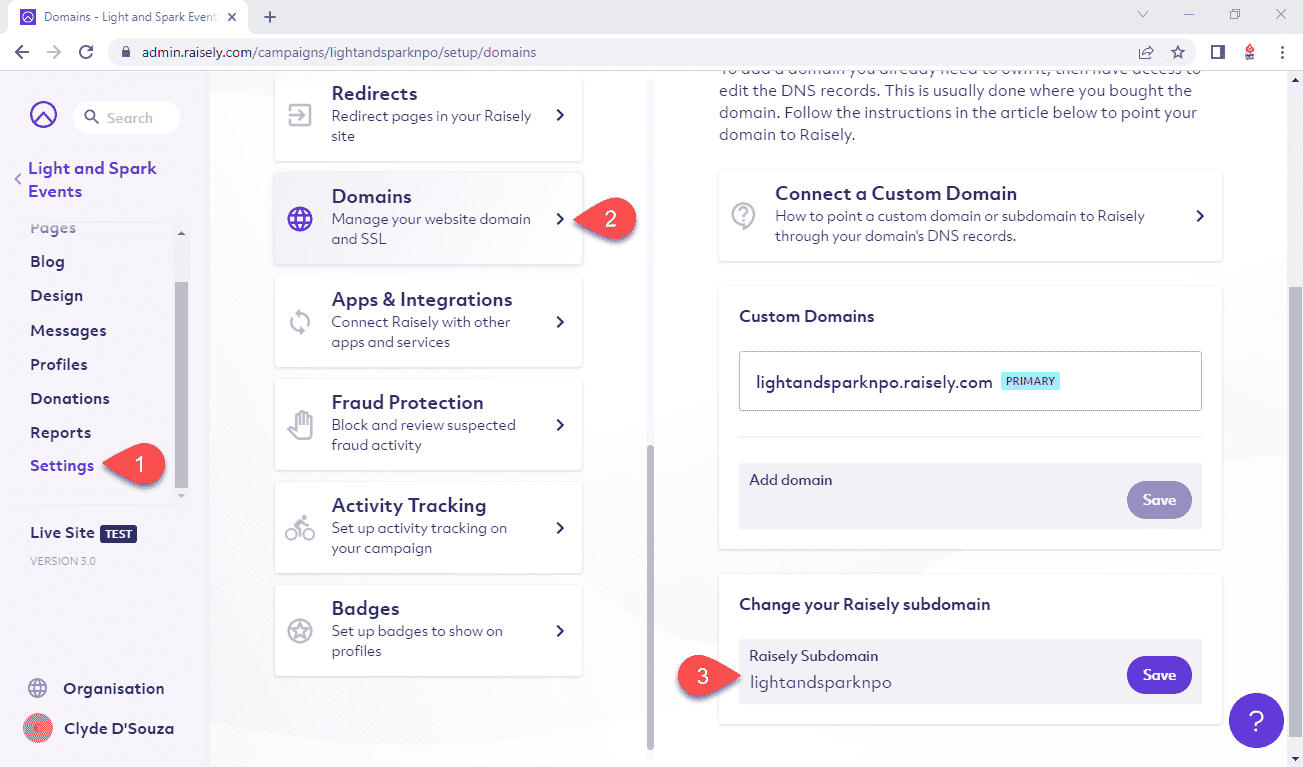The image size is (1303, 767).
Task: Expand the Badges chevron
Action: click(560, 631)
